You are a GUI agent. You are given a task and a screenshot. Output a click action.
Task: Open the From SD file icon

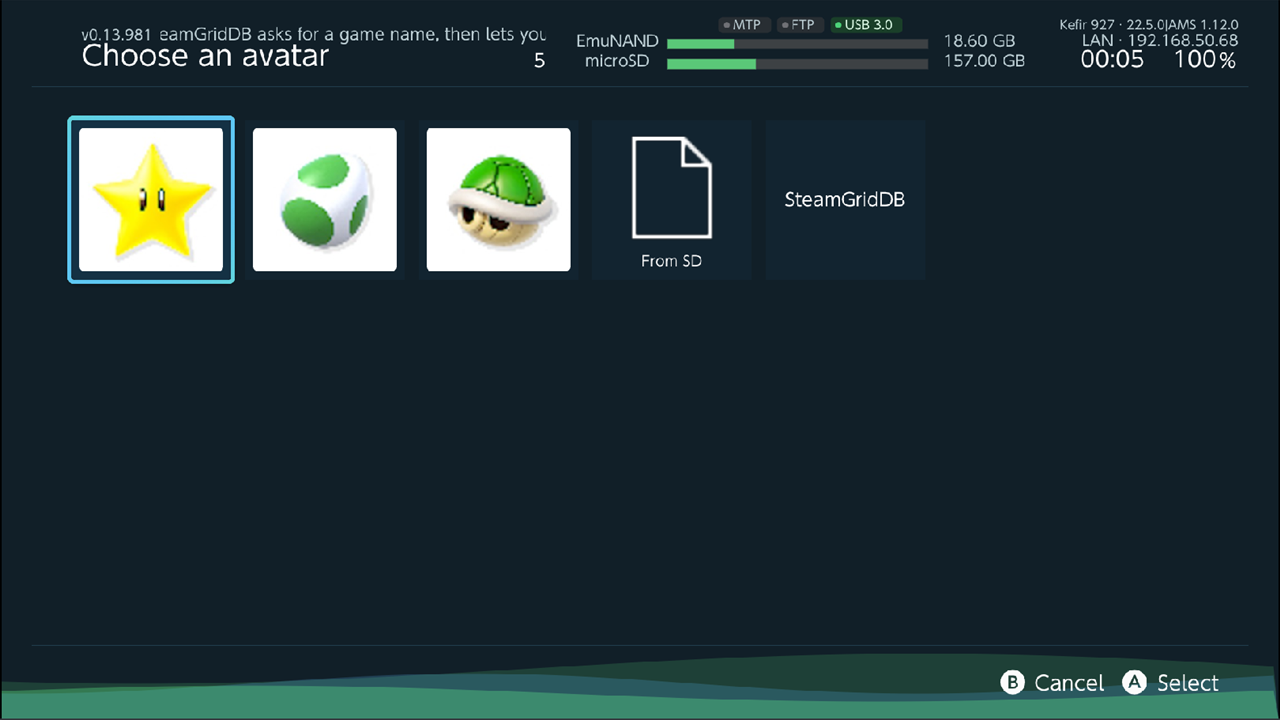(672, 199)
